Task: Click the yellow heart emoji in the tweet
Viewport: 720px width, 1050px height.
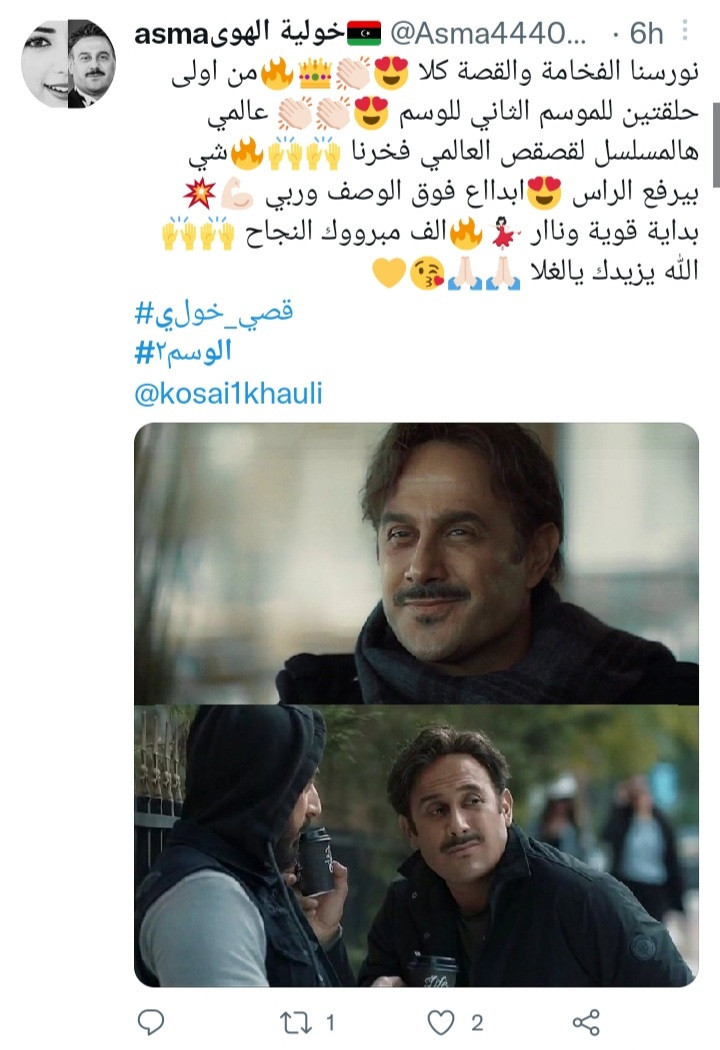Action: pos(389,273)
